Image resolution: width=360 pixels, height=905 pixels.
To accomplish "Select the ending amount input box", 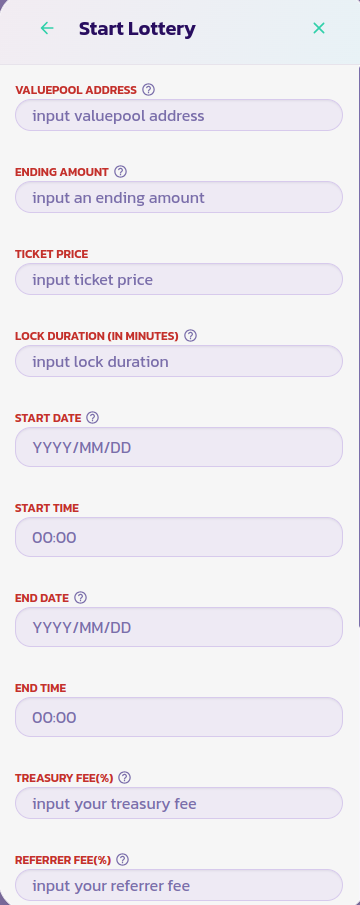I will tap(179, 197).
